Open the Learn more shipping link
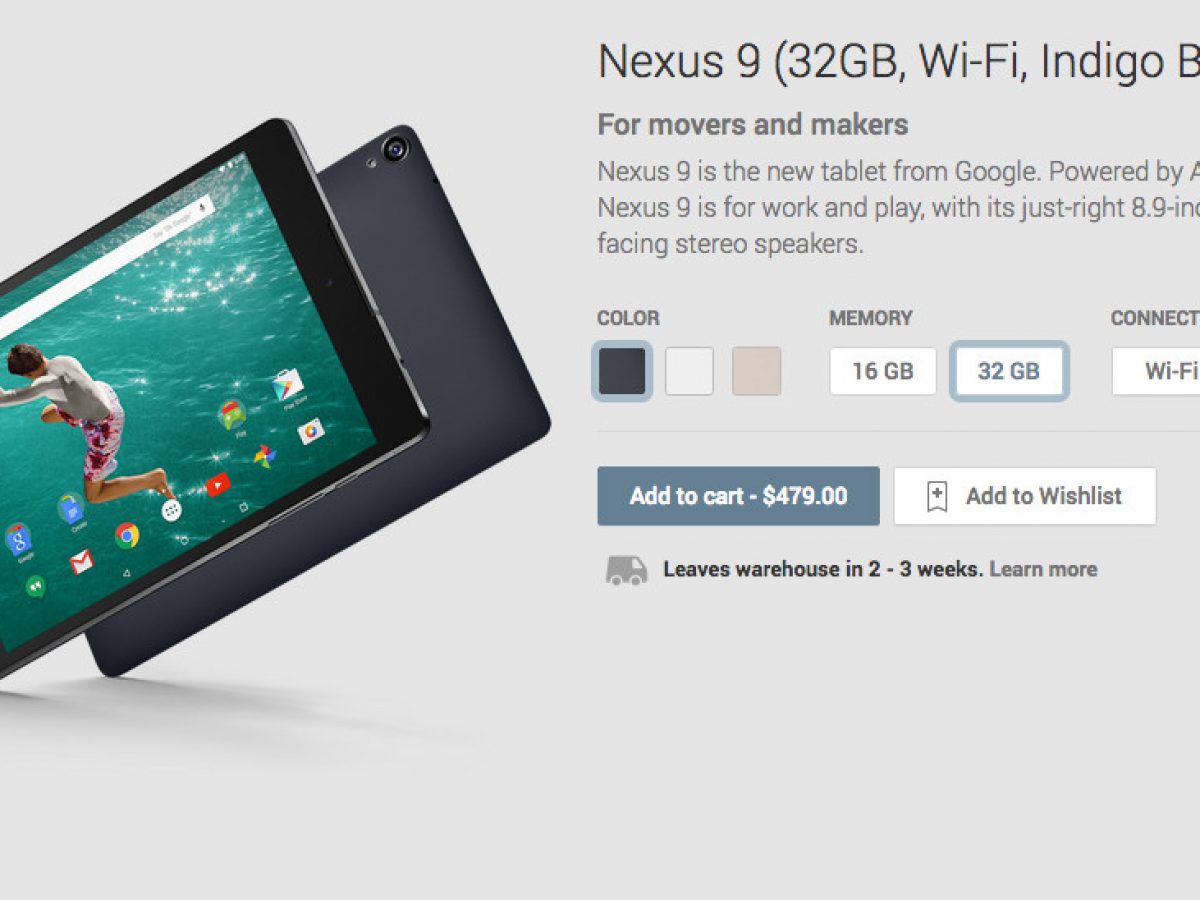Viewport: 1200px width, 900px height. coord(1043,570)
